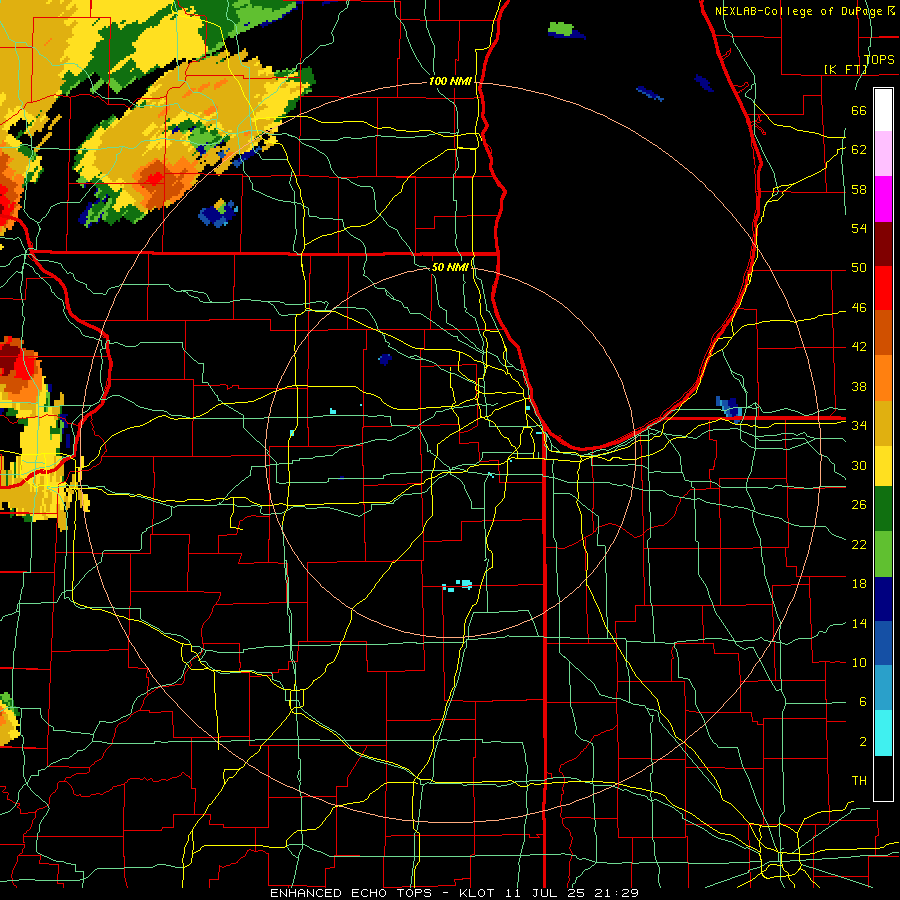Click the 62 value on the scale
900x900 pixels.
(859, 150)
